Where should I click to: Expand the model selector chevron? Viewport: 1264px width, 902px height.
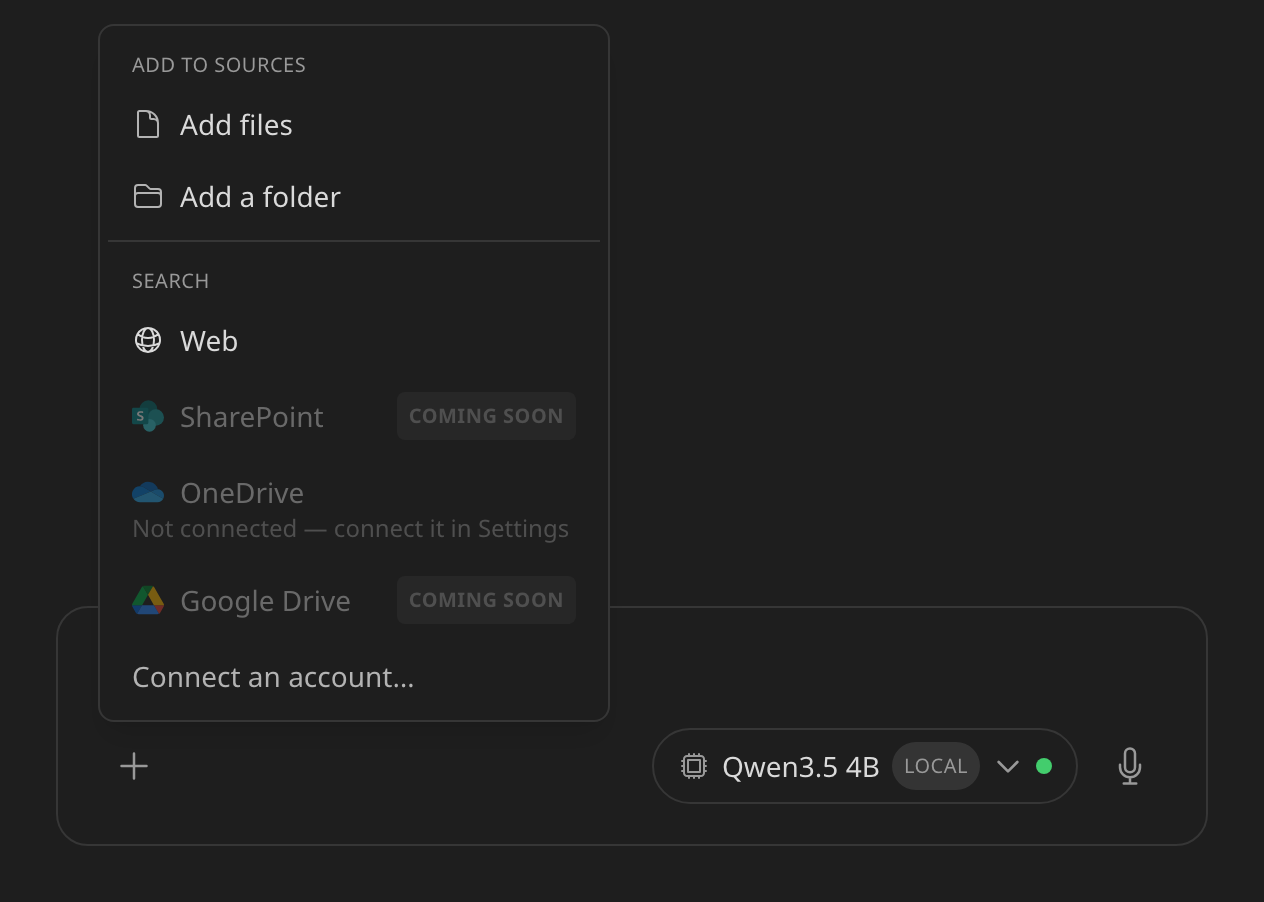[x=1008, y=766]
